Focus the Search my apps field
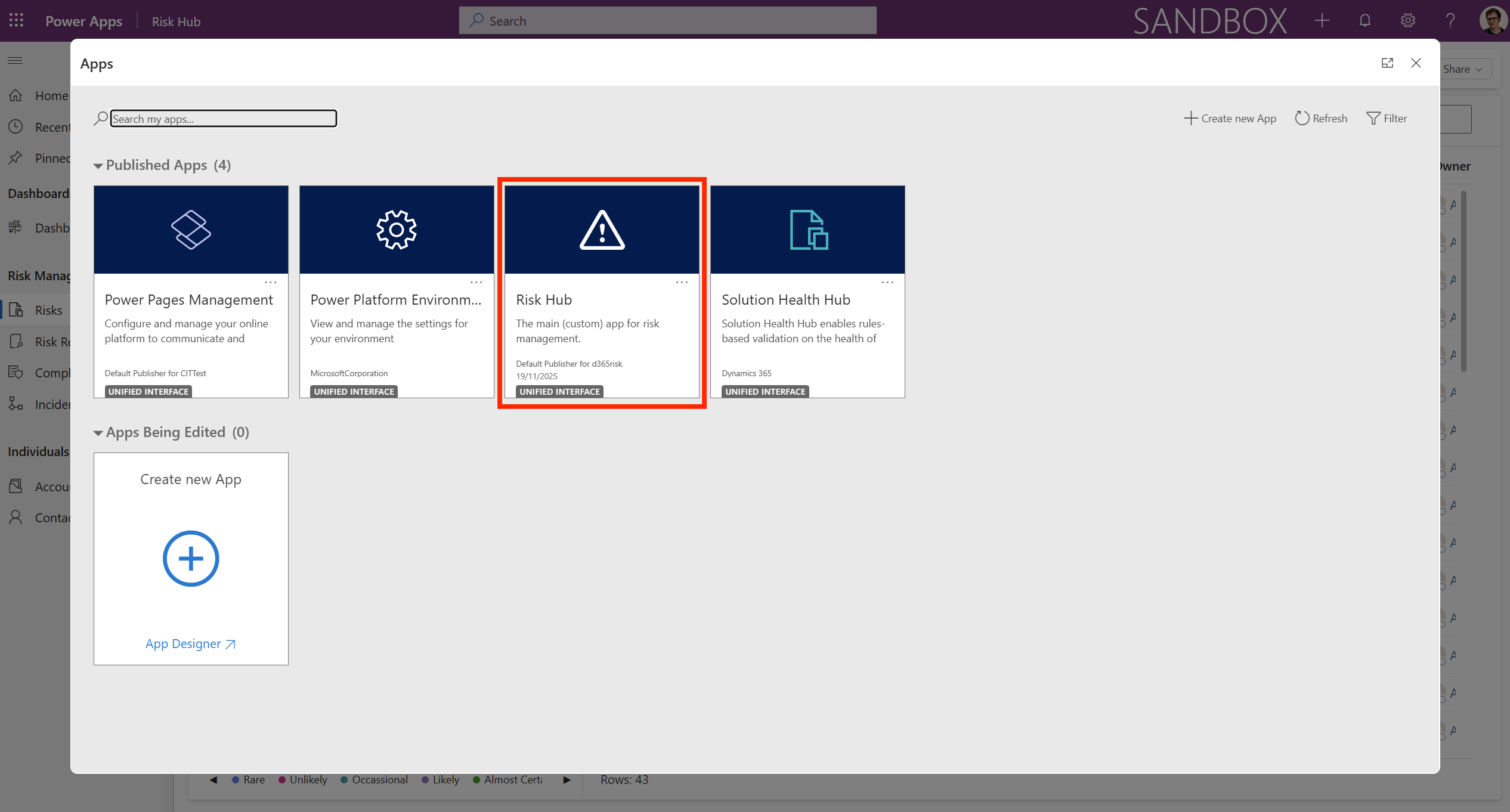This screenshot has height=812, width=1510. [x=223, y=119]
